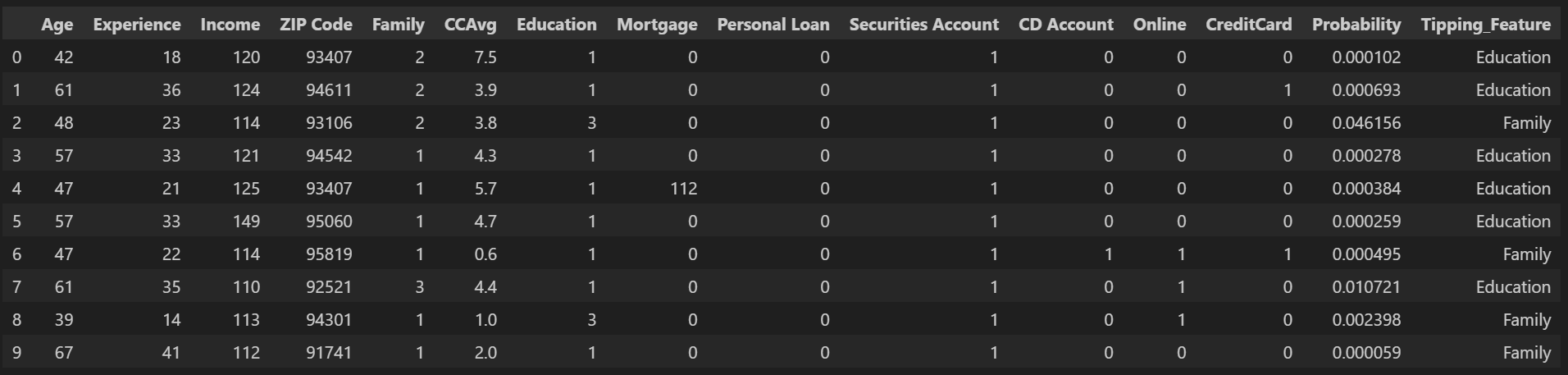The image size is (1568, 375).
Task: Select the Family column header
Action: [x=398, y=25]
